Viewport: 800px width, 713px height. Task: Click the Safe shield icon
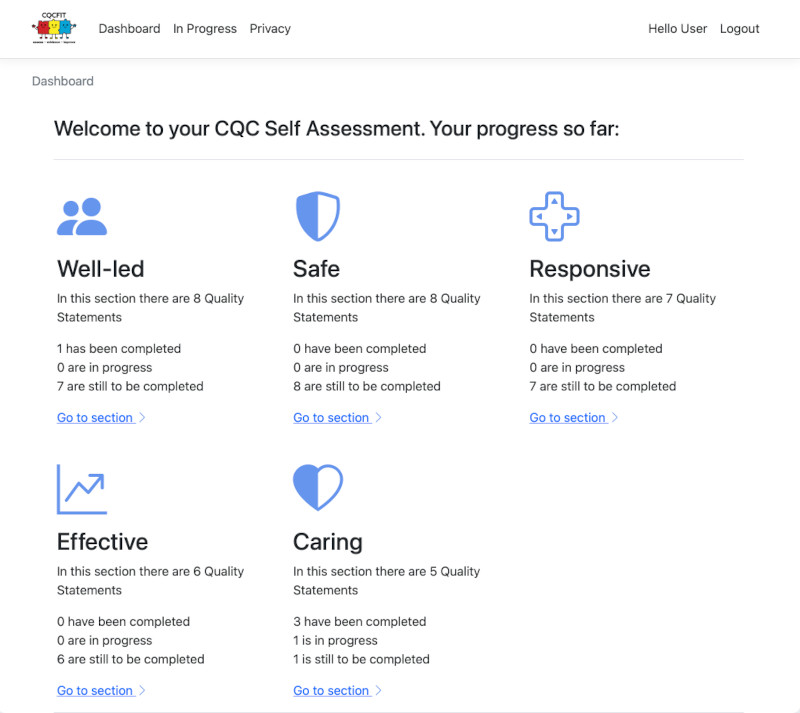pos(318,216)
